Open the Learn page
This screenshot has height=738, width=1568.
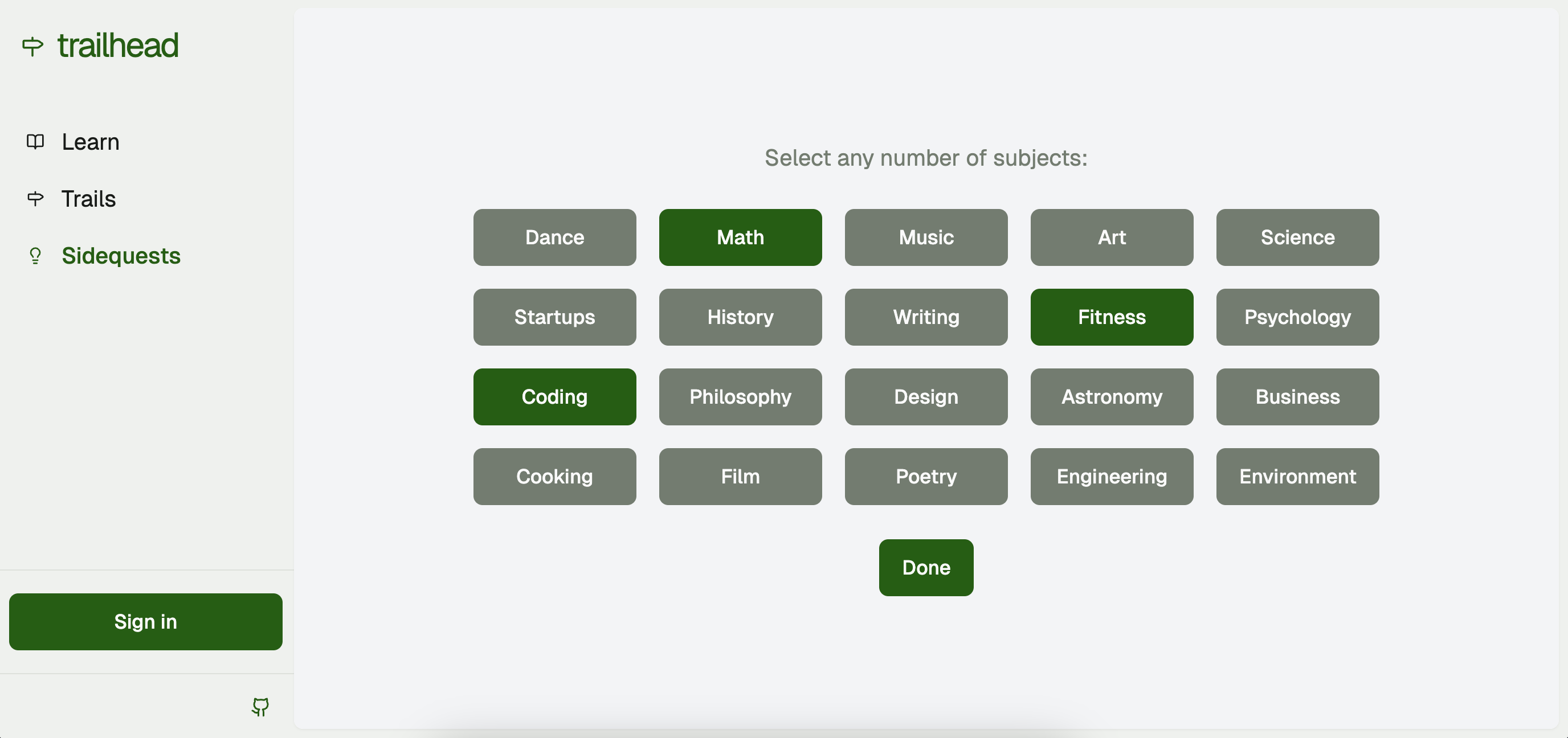pos(90,142)
